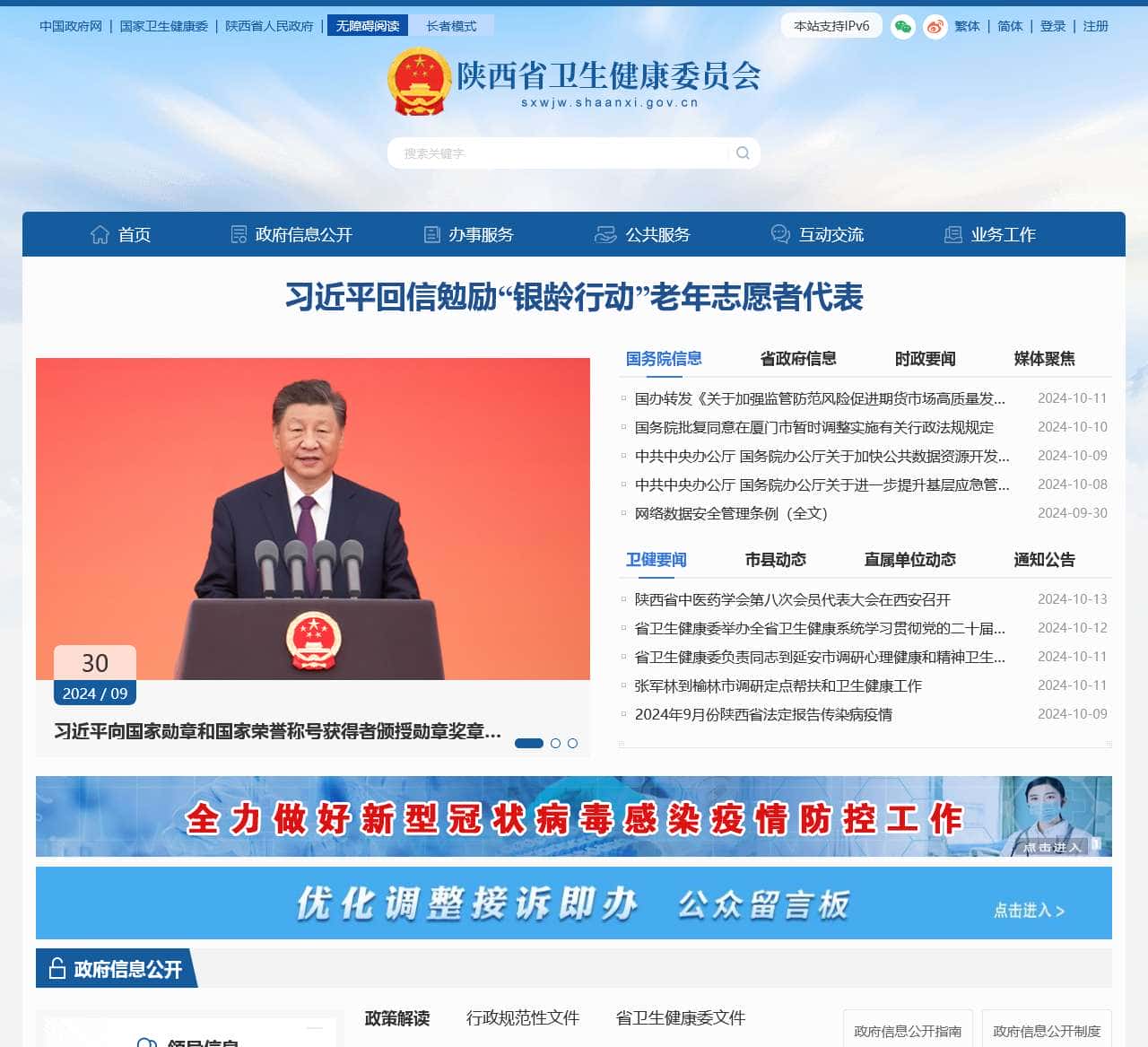Open the Weibo sharing icon
This screenshot has width=1148, height=1047.
coord(935,27)
